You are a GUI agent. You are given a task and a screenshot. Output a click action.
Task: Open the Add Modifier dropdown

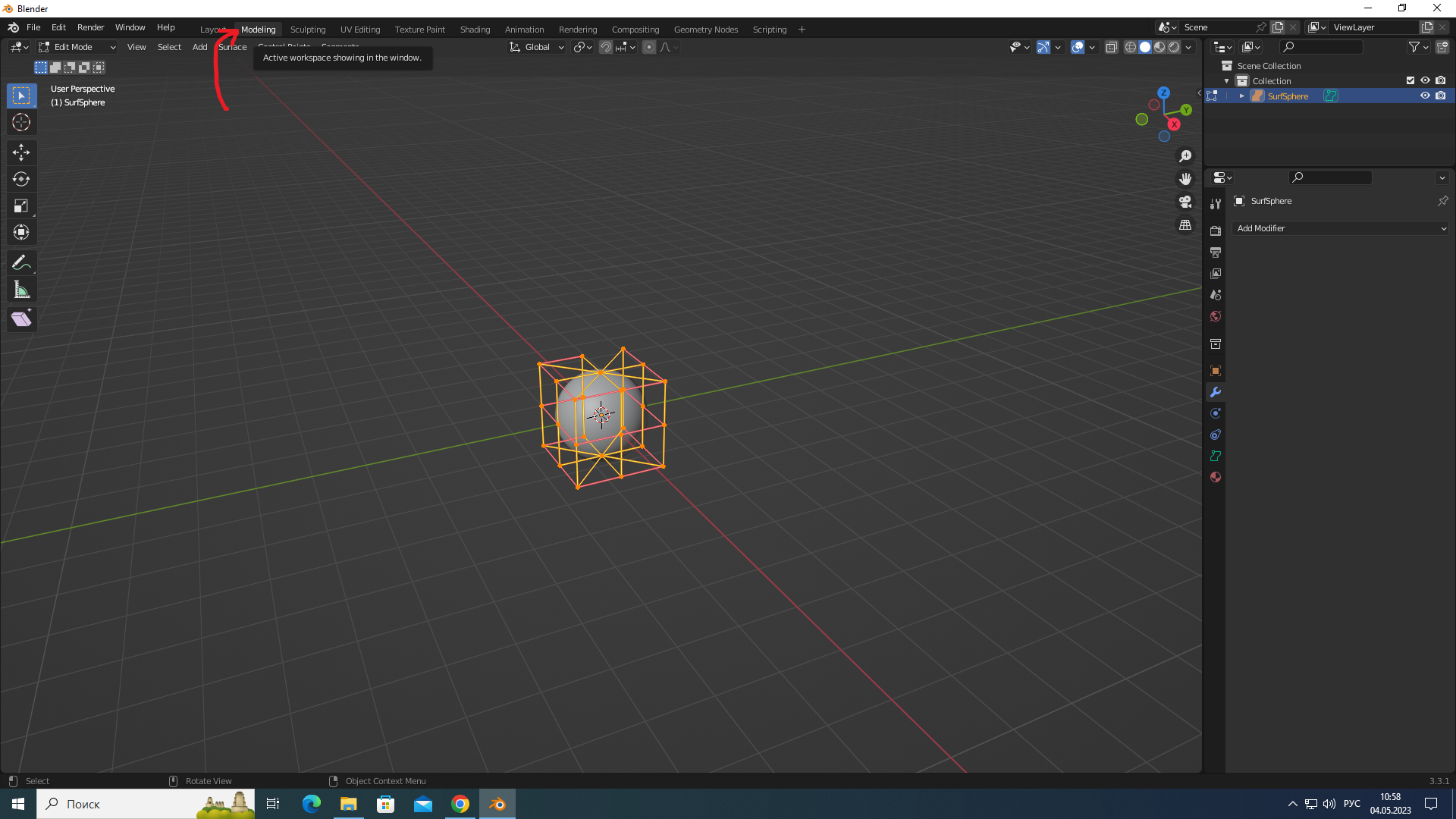[1340, 228]
